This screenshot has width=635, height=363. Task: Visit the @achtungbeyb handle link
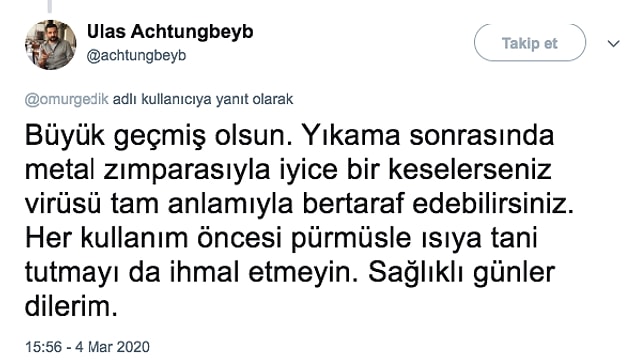136,56
